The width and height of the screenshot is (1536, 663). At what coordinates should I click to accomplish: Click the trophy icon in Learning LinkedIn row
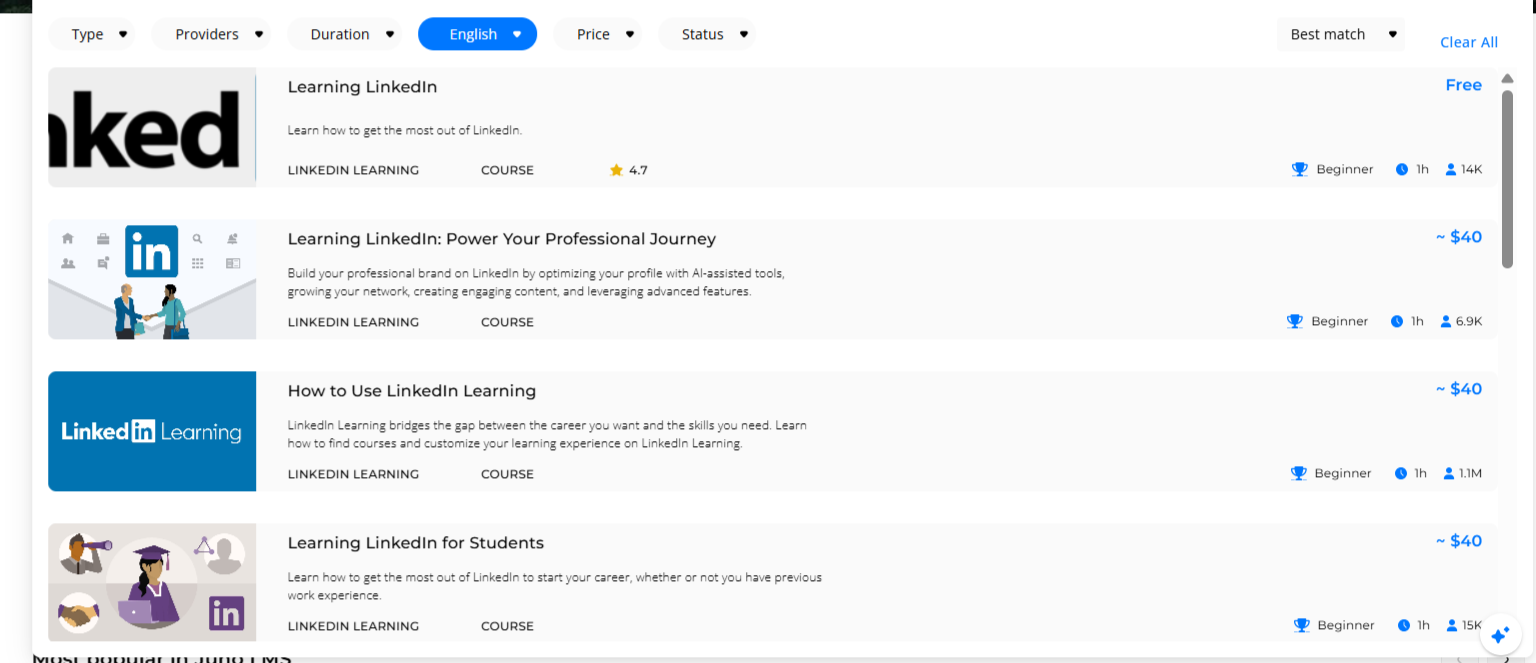click(x=1300, y=170)
